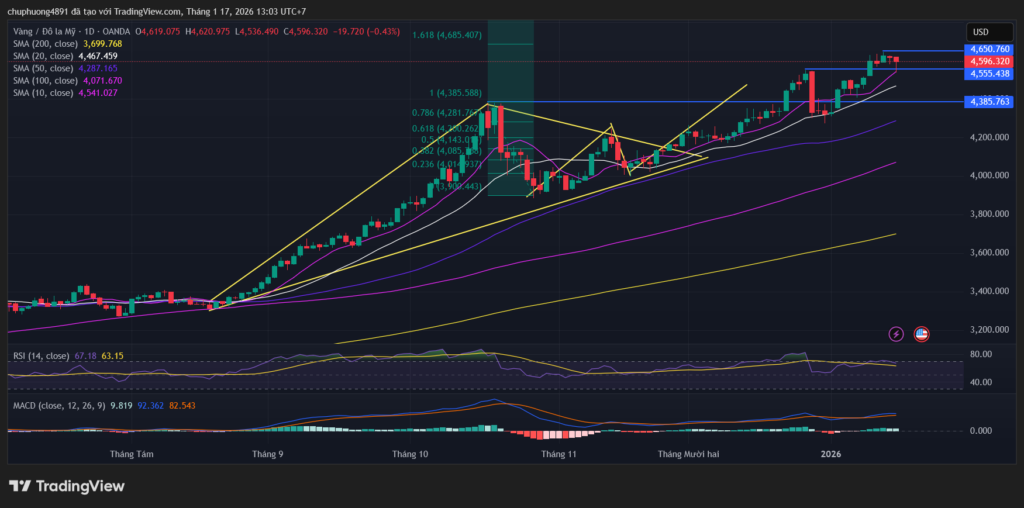Screen dimensions: 1024x508
Task: Click the red current price label 4,596.320
Action: (989, 61)
